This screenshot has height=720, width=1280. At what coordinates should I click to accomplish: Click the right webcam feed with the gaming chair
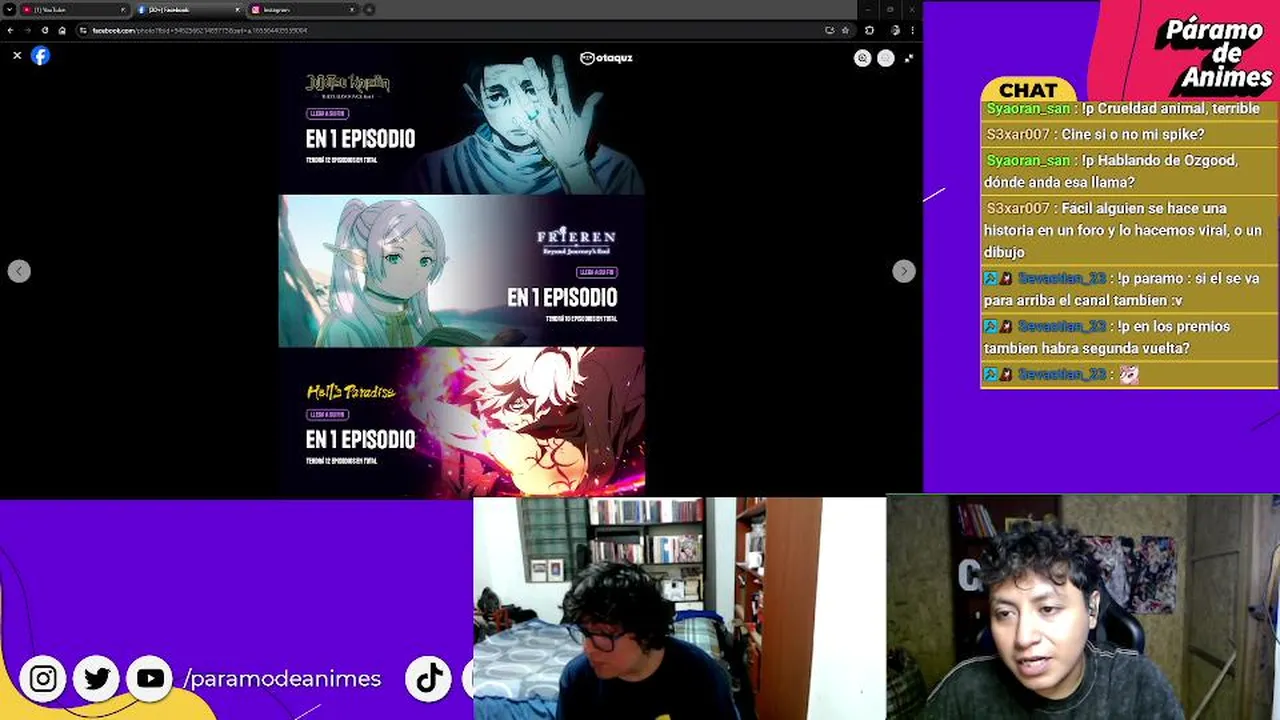(x=1083, y=608)
